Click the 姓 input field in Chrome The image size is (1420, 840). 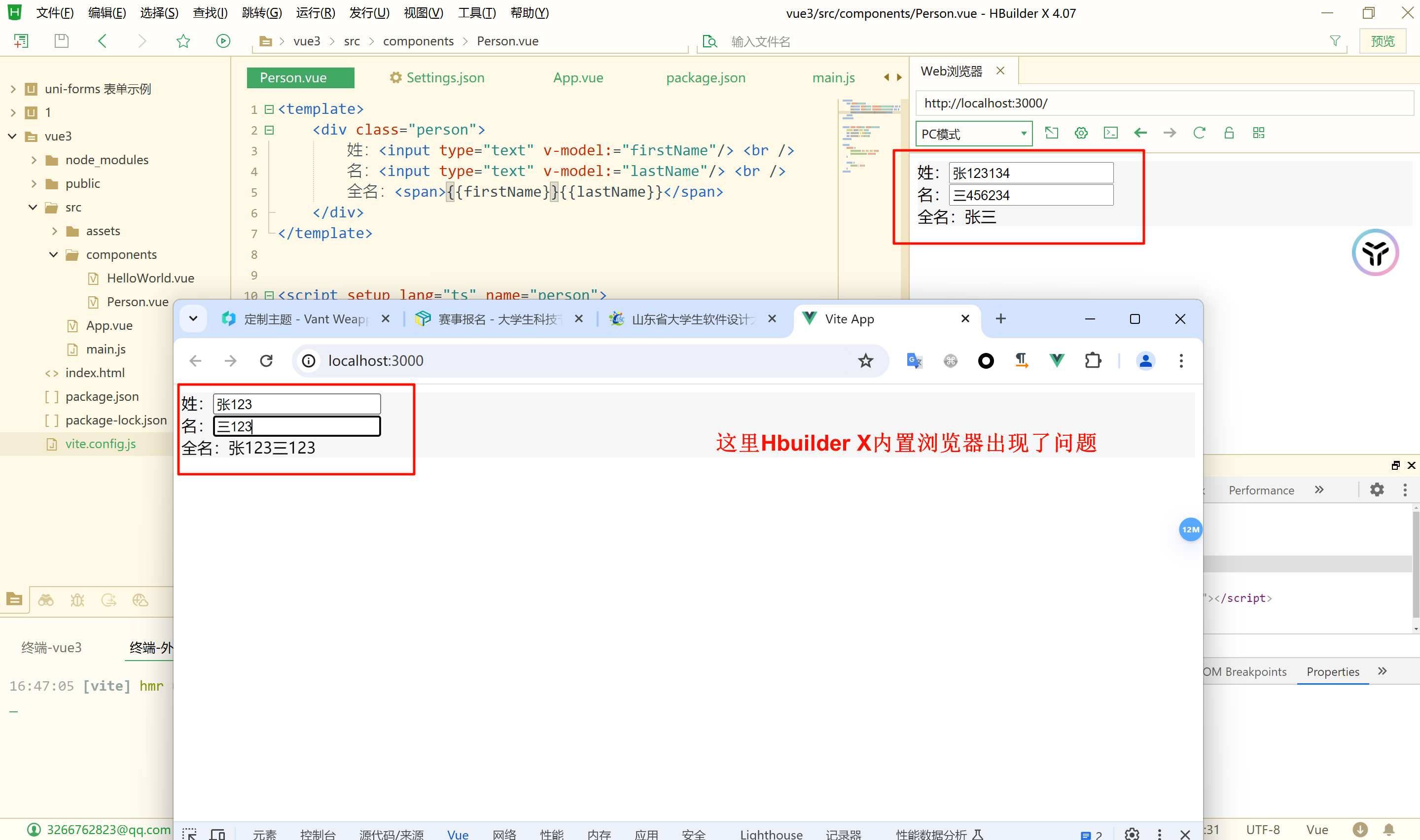(x=296, y=404)
